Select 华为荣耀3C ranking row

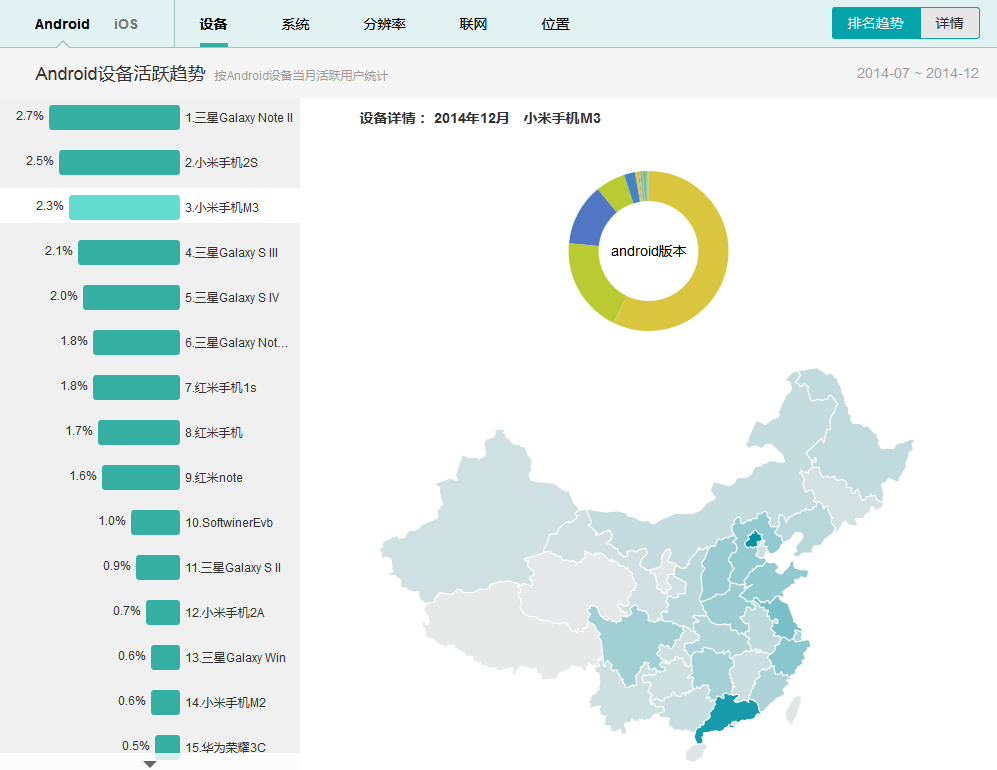tap(150, 745)
